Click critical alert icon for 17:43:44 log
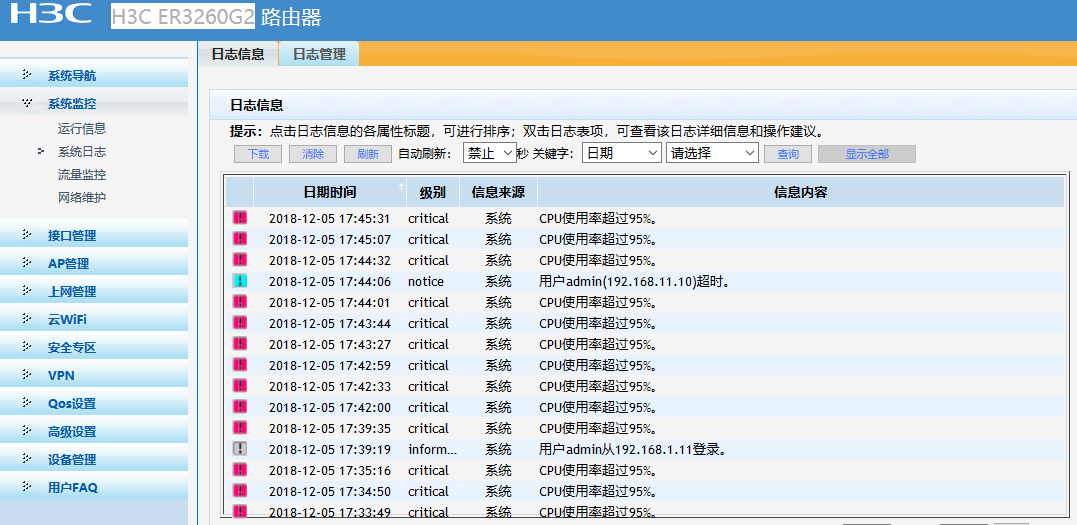This screenshot has height=525, width=1077. 240,322
